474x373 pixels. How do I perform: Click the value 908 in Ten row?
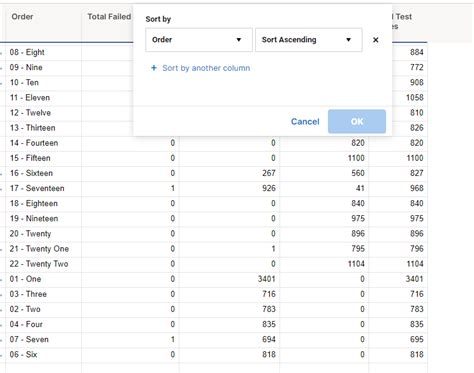tap(417, 82)
